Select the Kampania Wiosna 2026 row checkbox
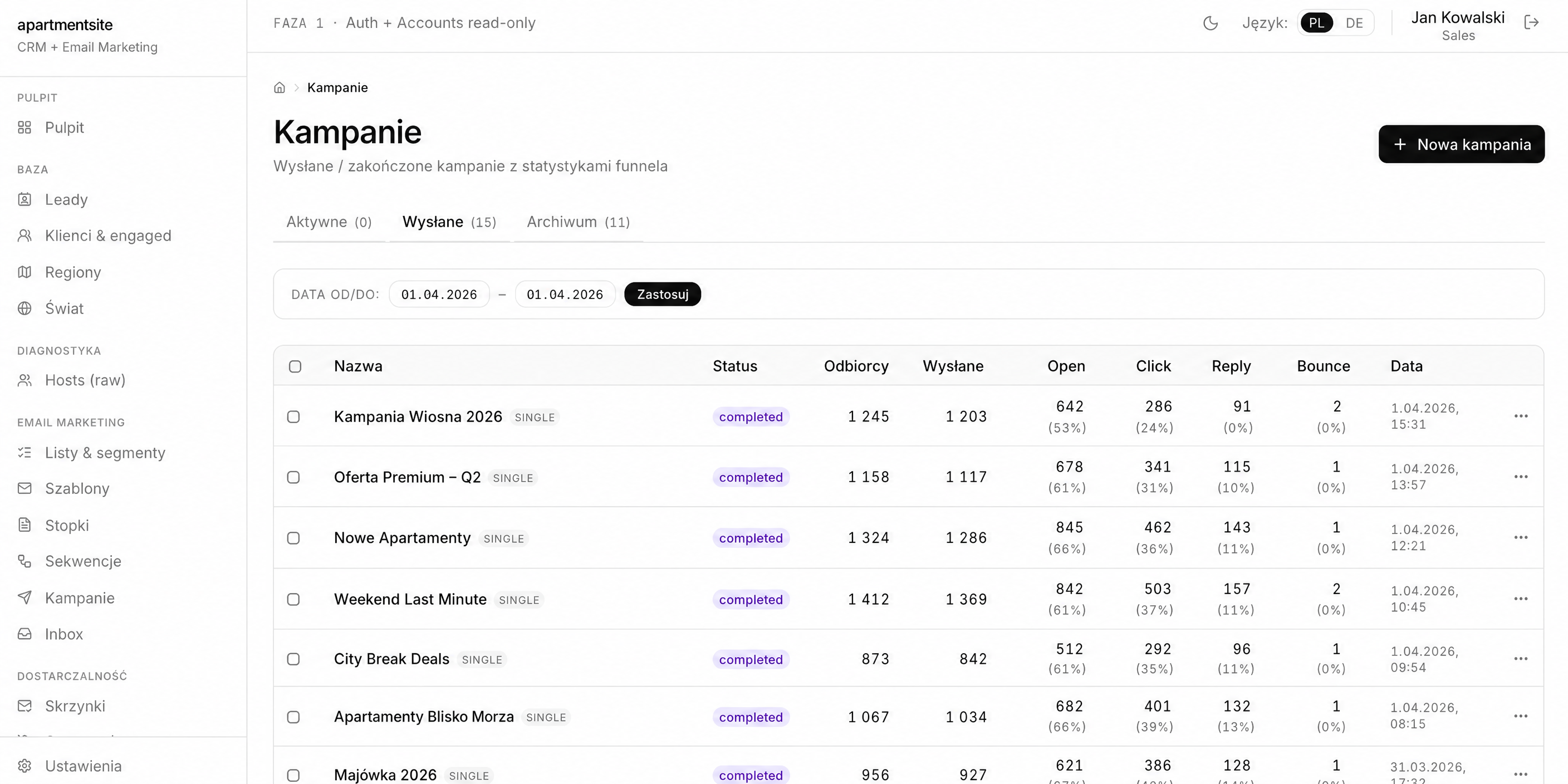This screenshot has width=1568, height=784. pos(293,417)
